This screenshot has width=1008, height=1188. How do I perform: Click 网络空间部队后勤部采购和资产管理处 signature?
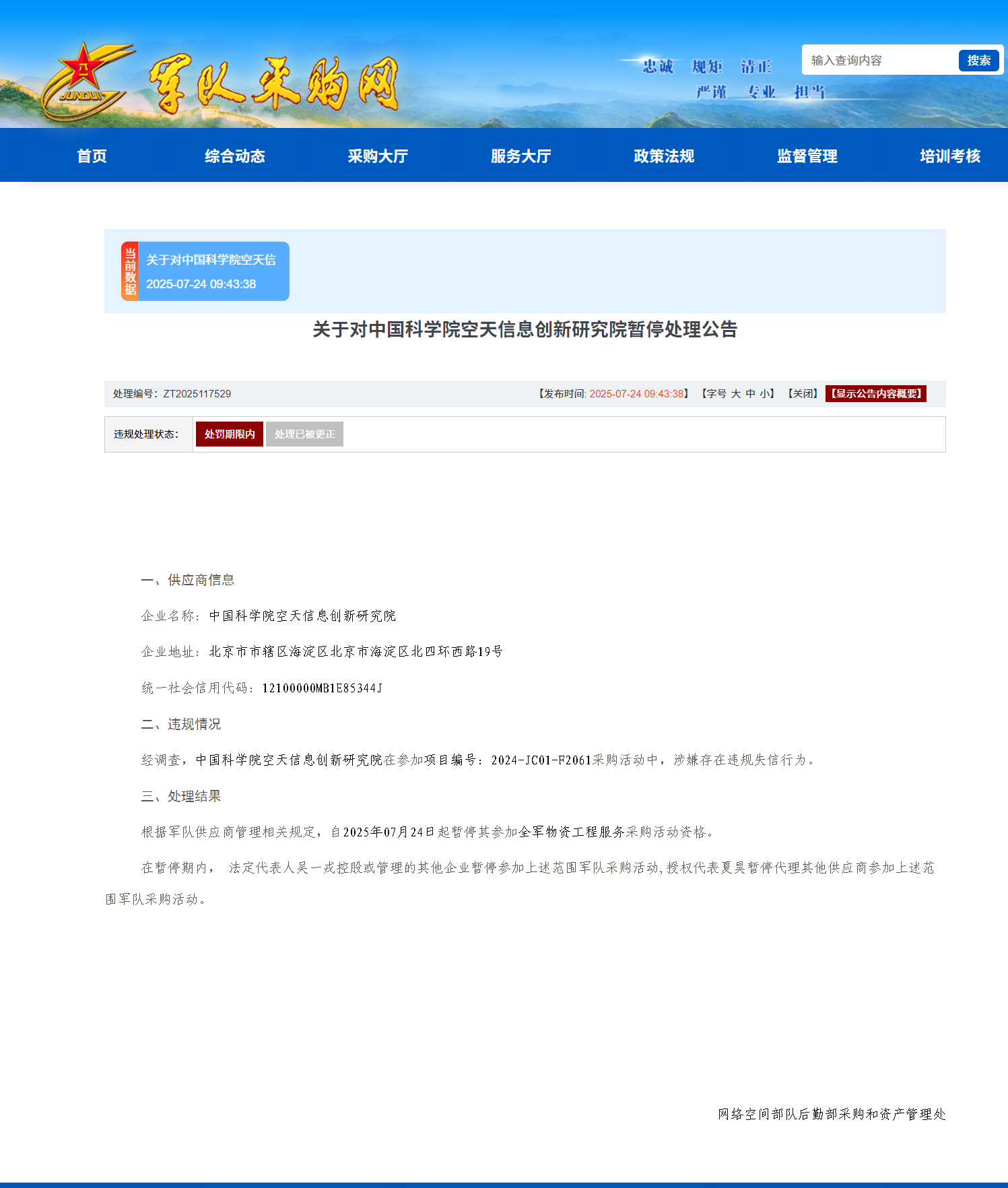(x=832, y=1114)
